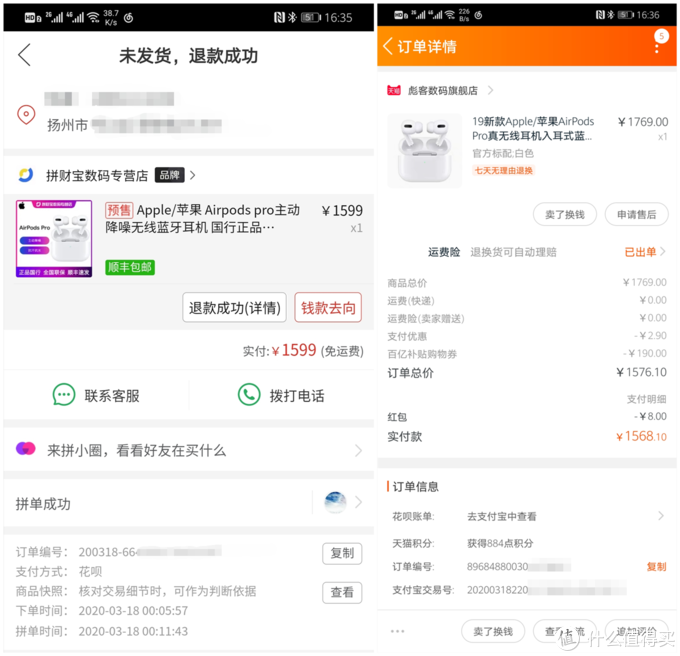
Task: Tap the NFC icon in left status bar
Action: (279, 17)
